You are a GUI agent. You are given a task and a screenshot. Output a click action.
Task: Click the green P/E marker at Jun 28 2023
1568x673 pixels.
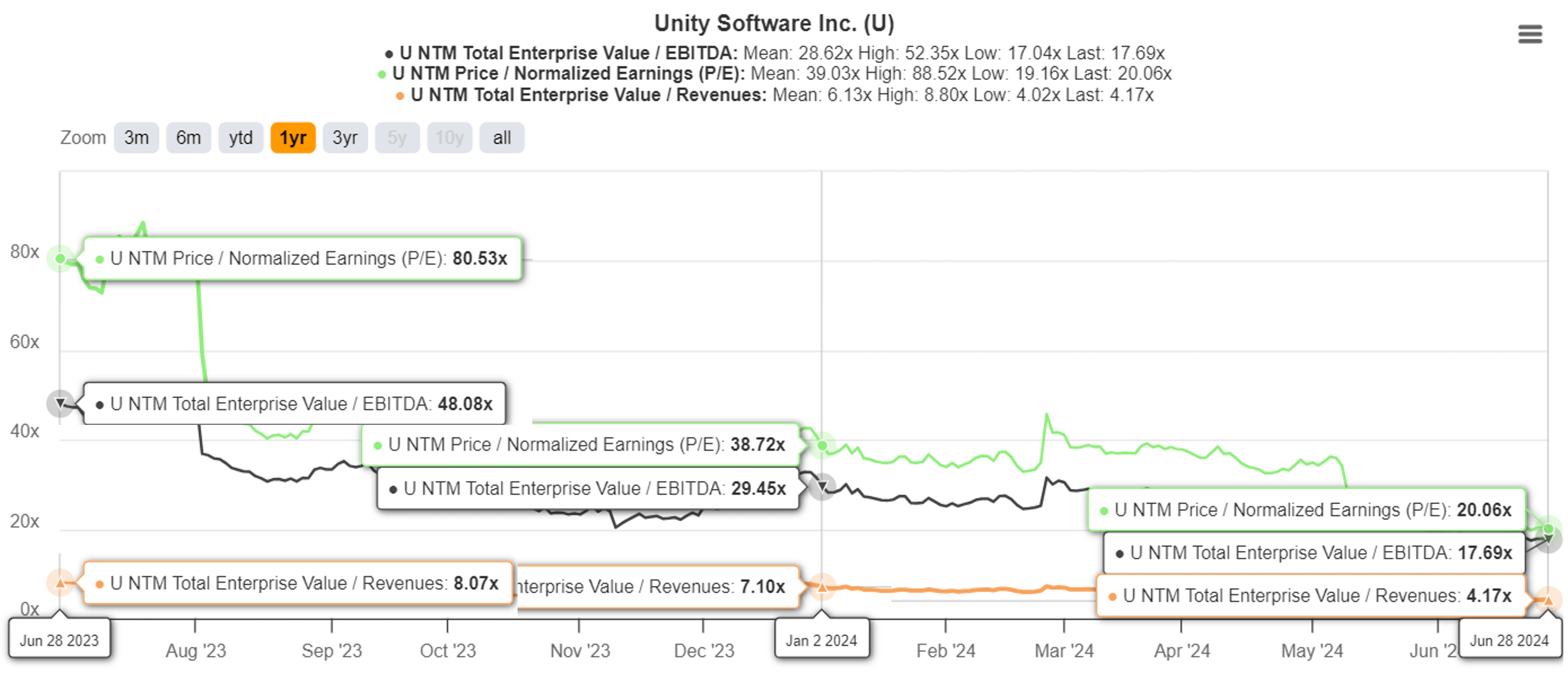pos(60,258)
